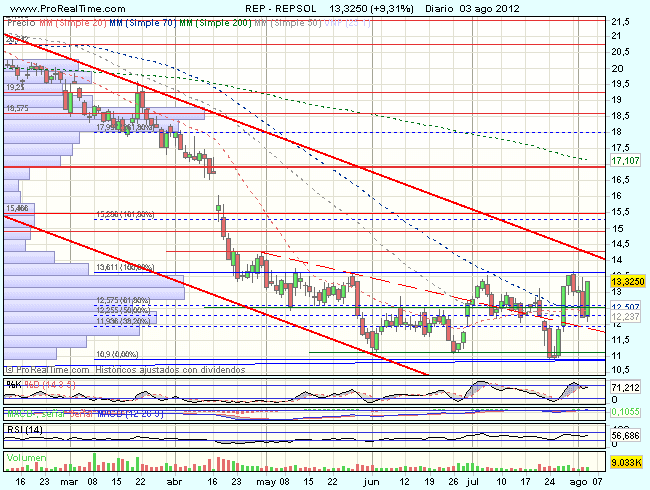
Task: Click the gray 12,237 price tag
Action: pyautogui.click(x=625, y=316)
